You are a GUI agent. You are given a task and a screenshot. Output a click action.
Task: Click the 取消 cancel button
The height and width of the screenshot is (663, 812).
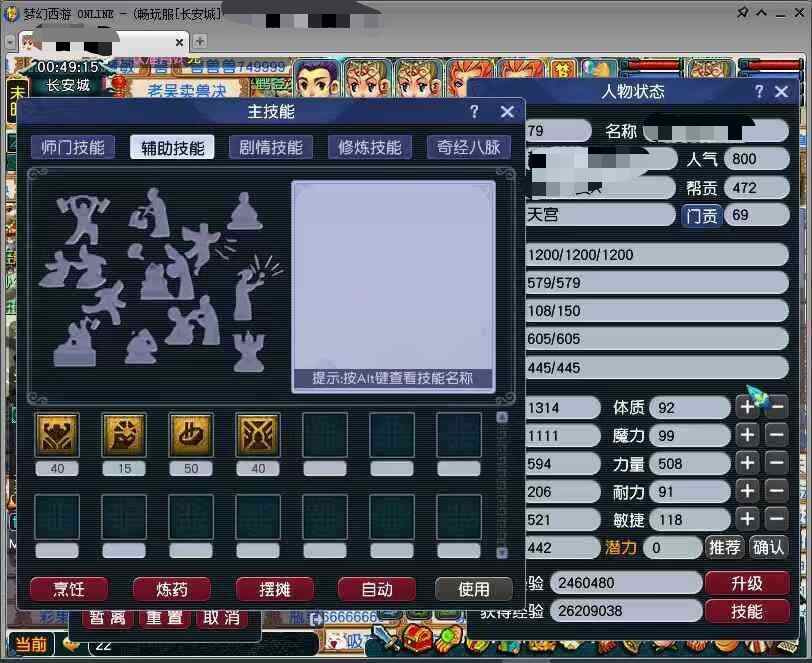click(x=221, y=618)
